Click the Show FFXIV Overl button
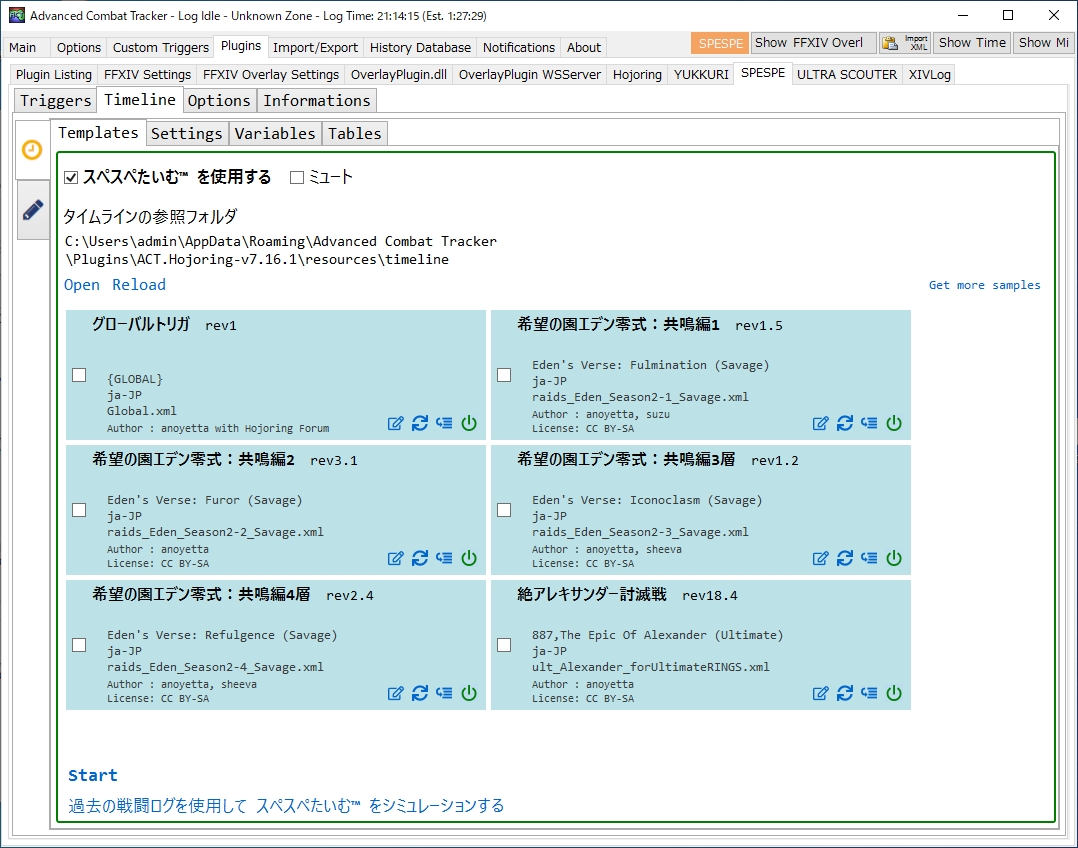 [x=813, y=43]
